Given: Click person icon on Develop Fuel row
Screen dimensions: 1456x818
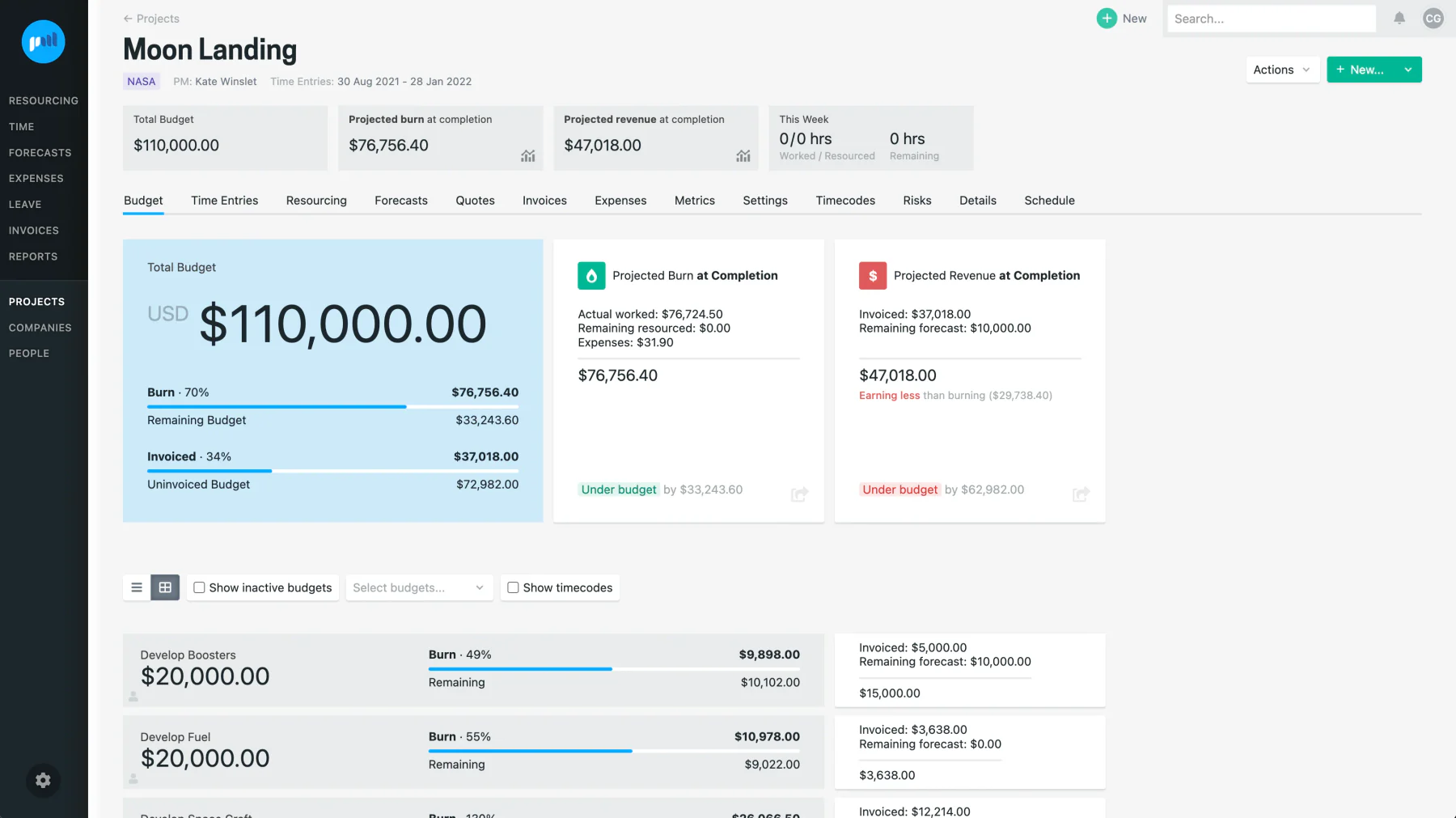Looking at the screenshot, I should [x=133, y=778].
